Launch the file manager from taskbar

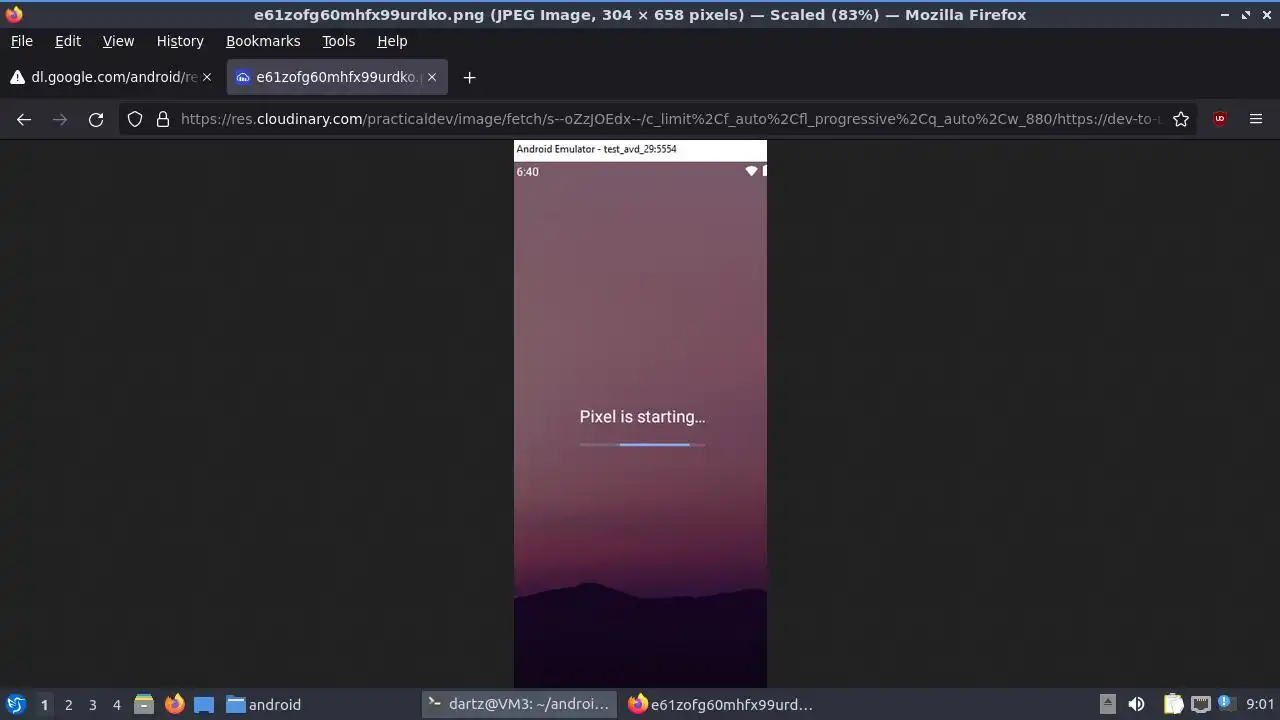(x=144, y=704)
